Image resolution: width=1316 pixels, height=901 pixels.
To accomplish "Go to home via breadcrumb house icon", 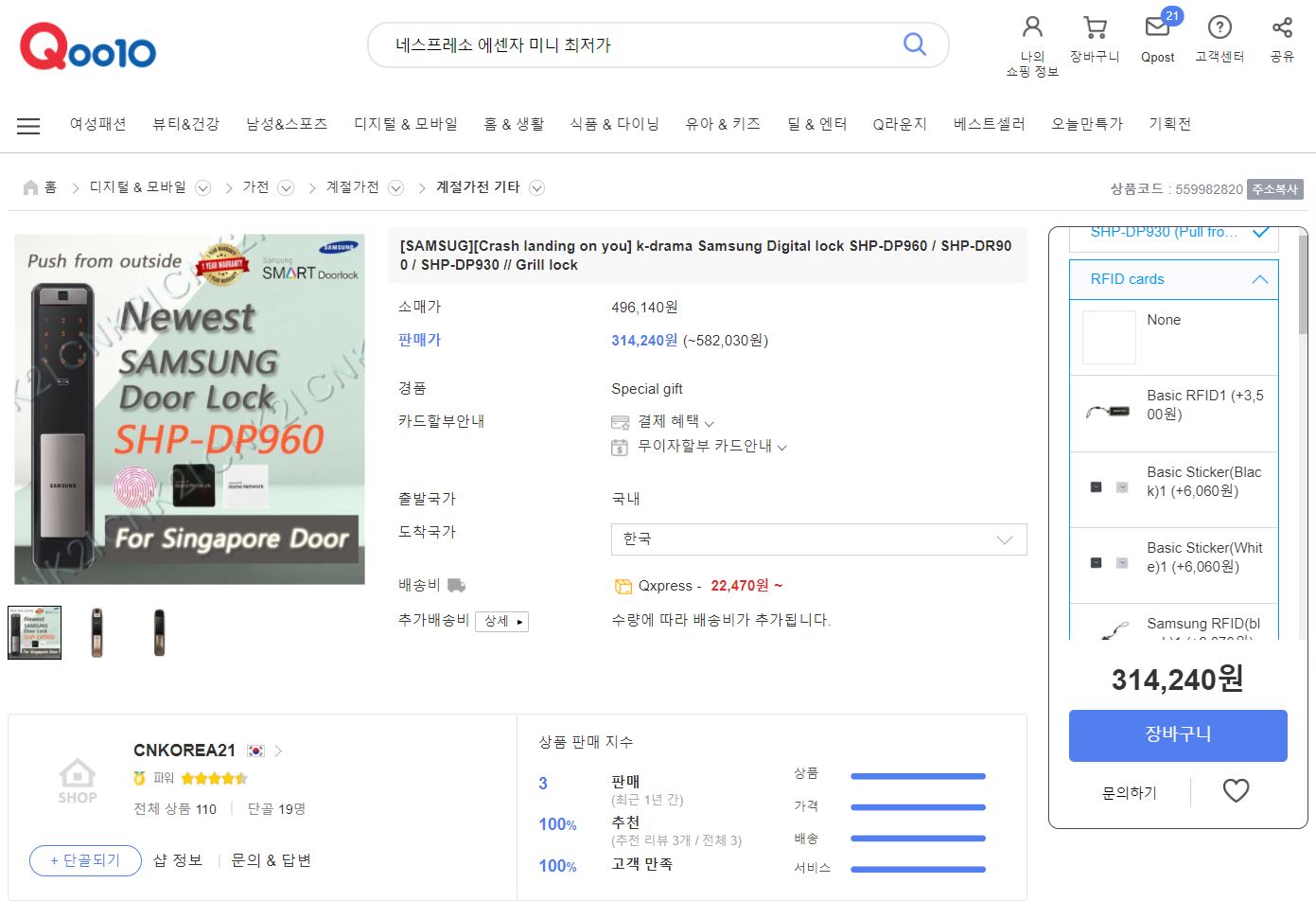I will click(x=30, y=187).
